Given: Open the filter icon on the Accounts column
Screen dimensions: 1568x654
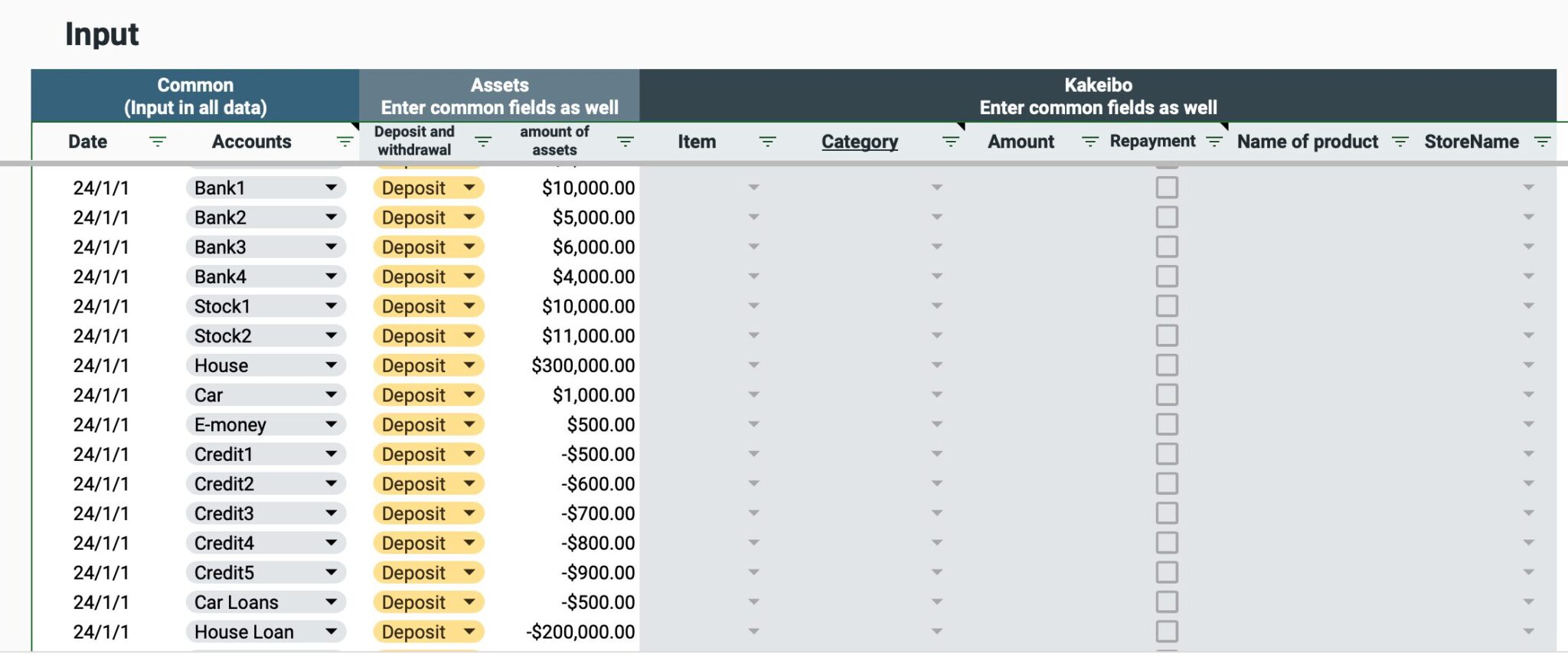Looking at the screenshot, I should [343, 141].
